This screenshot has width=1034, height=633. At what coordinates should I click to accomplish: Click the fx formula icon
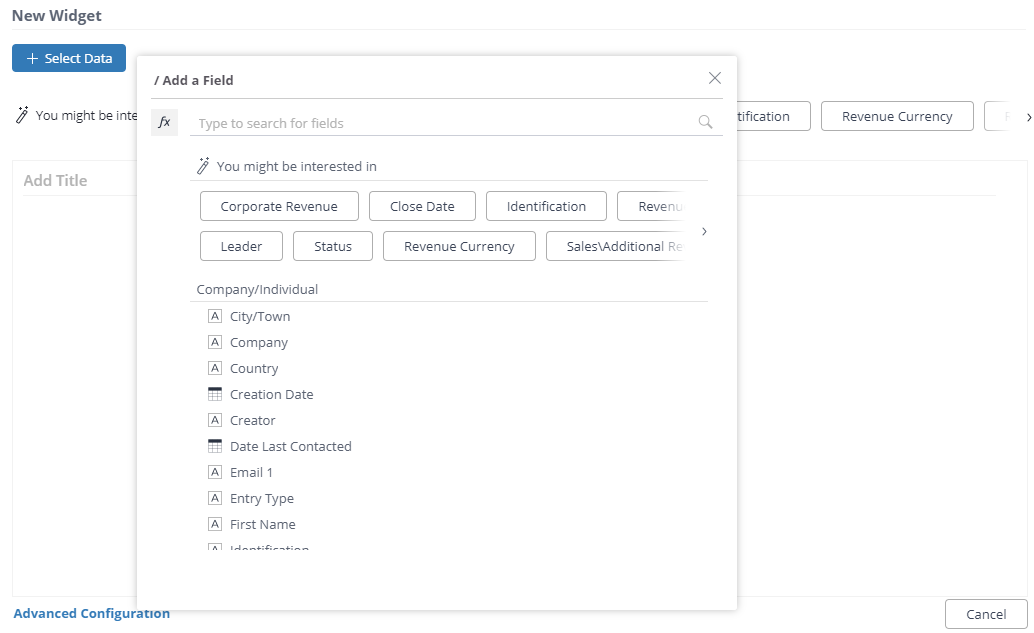pyautogui.click(x=164, y=122)
